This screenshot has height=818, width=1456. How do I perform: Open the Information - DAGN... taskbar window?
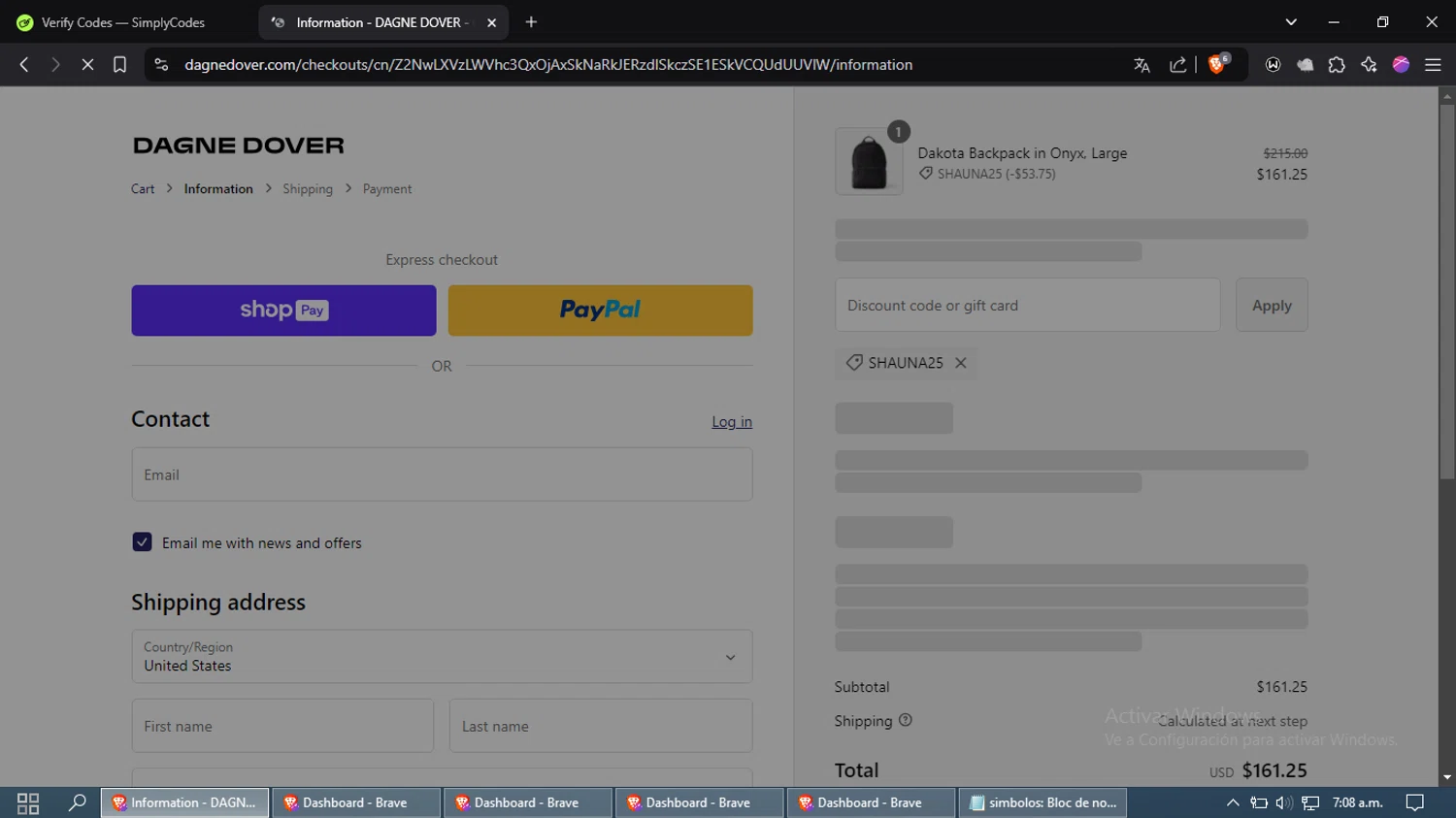click(x=185, y=802)
